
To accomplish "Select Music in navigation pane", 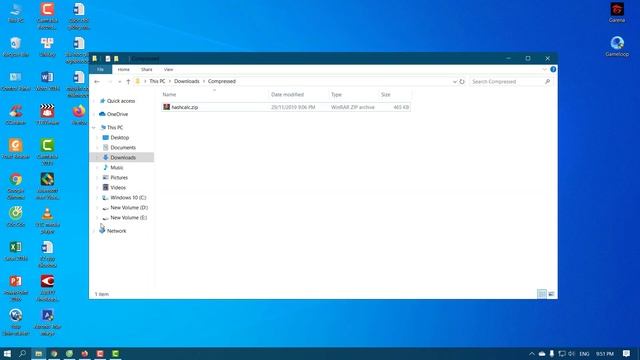I will (117, 167).
